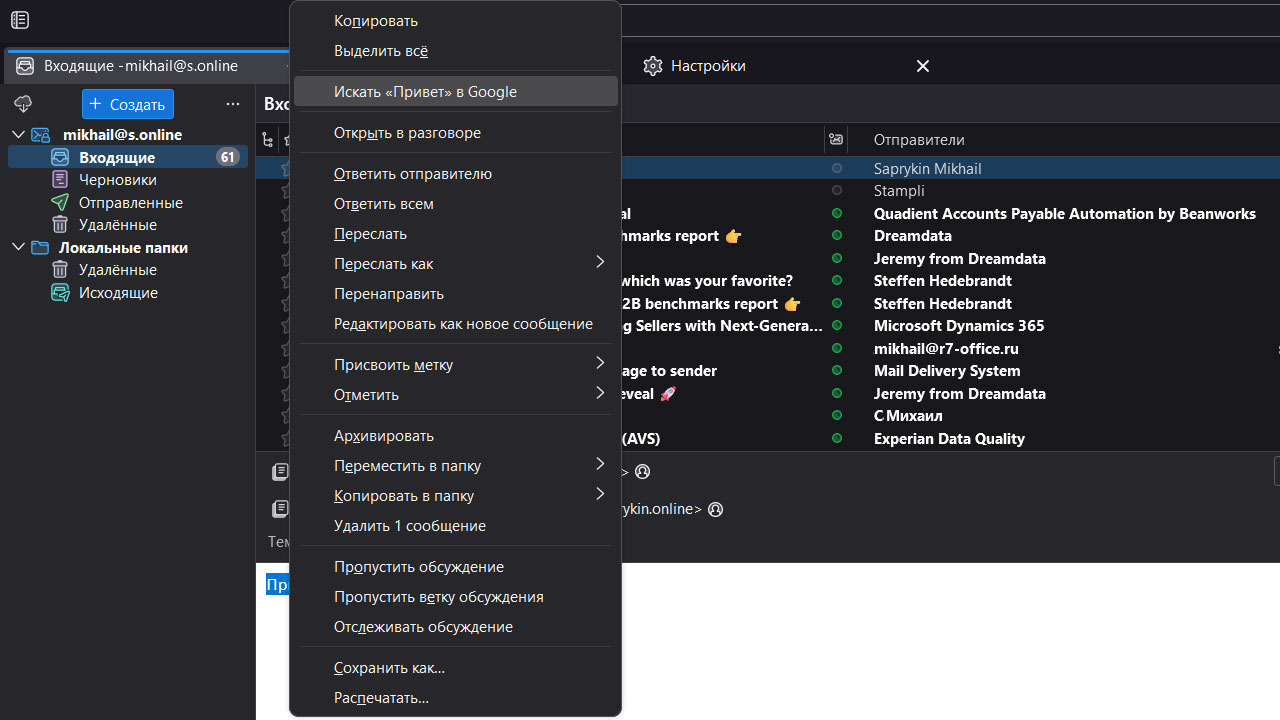Click the read-status column header icon
The height and width of the screenshot is (720, 1280).
pyautogui.click(x=836, y=139)
